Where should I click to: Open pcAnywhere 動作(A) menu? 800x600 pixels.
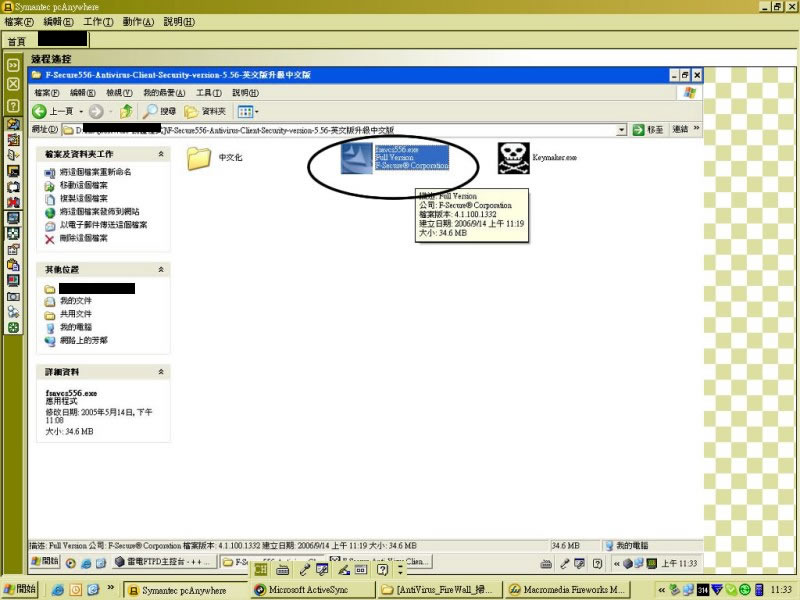point(138,22)
